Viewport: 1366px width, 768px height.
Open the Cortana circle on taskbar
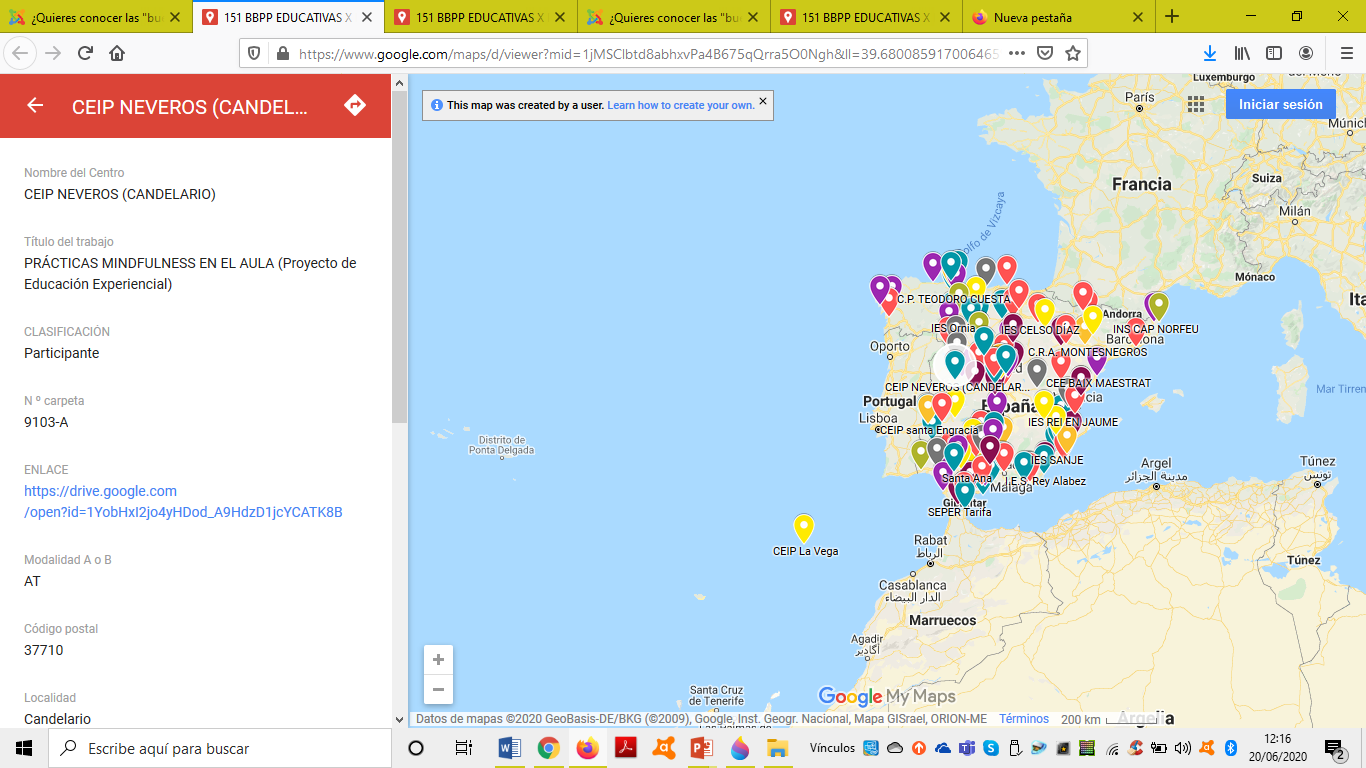[x=417, y=748]
